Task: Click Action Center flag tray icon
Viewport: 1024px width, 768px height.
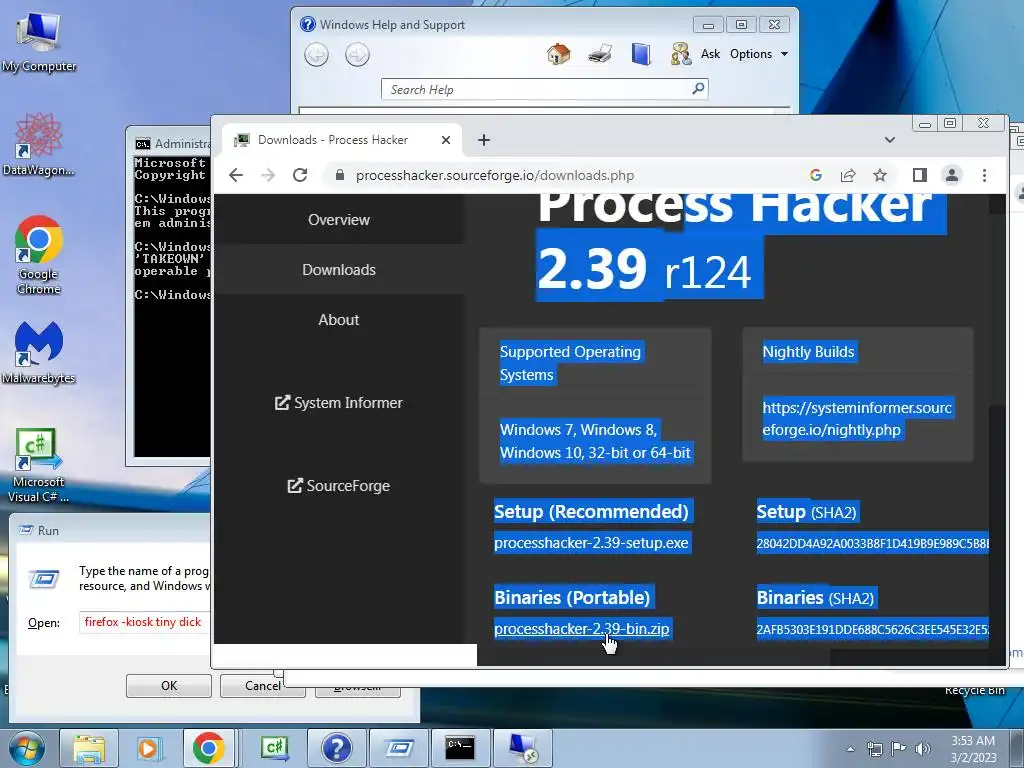Action: point(899,748)
